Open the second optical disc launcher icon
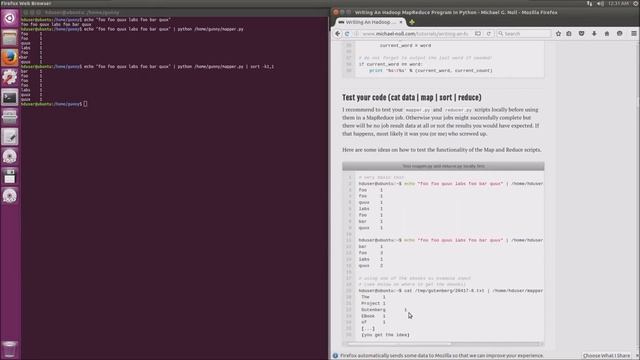The image size is (640, 360). click(10, 196)
